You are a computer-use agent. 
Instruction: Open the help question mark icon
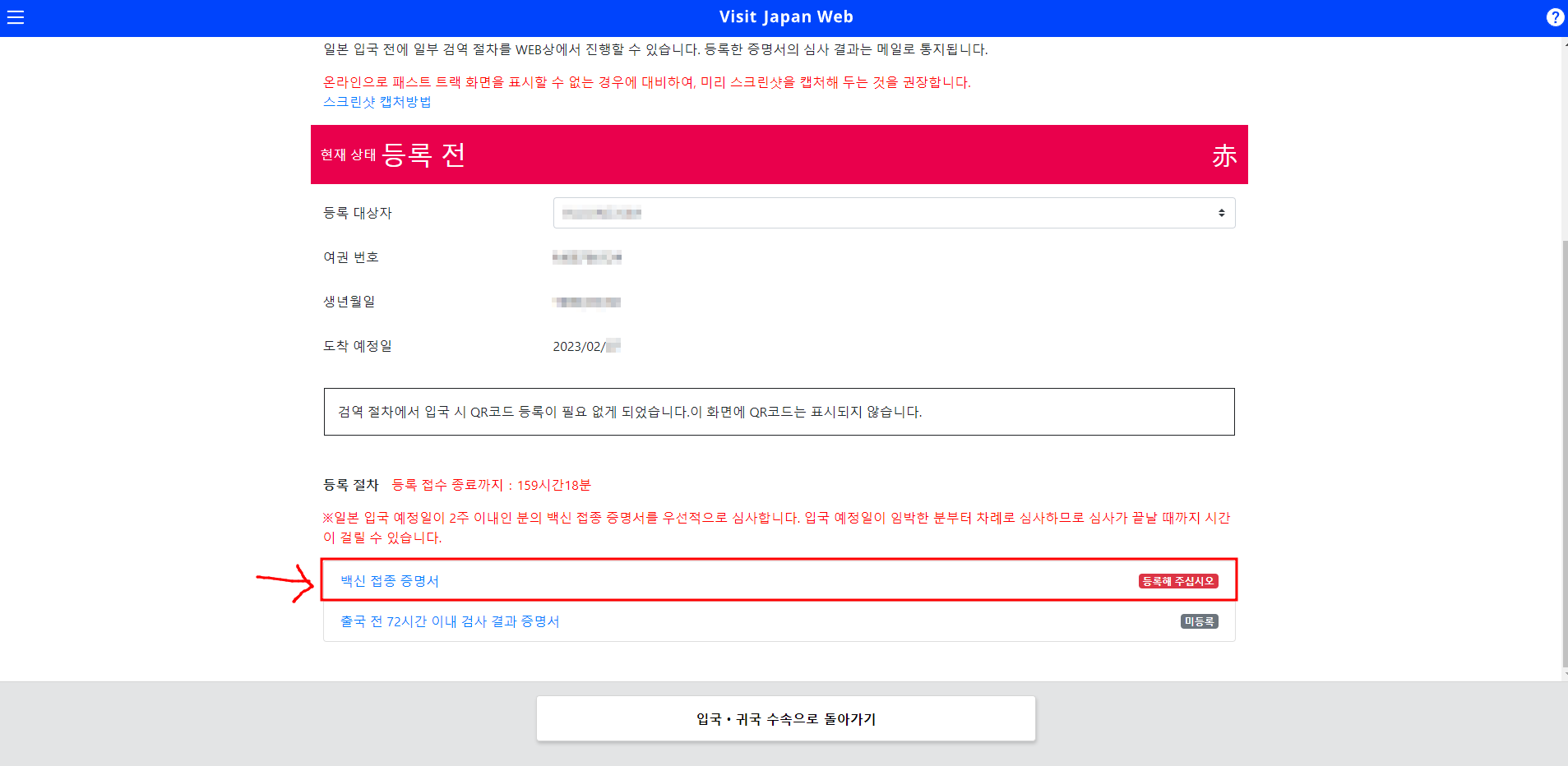(1555, 17)
